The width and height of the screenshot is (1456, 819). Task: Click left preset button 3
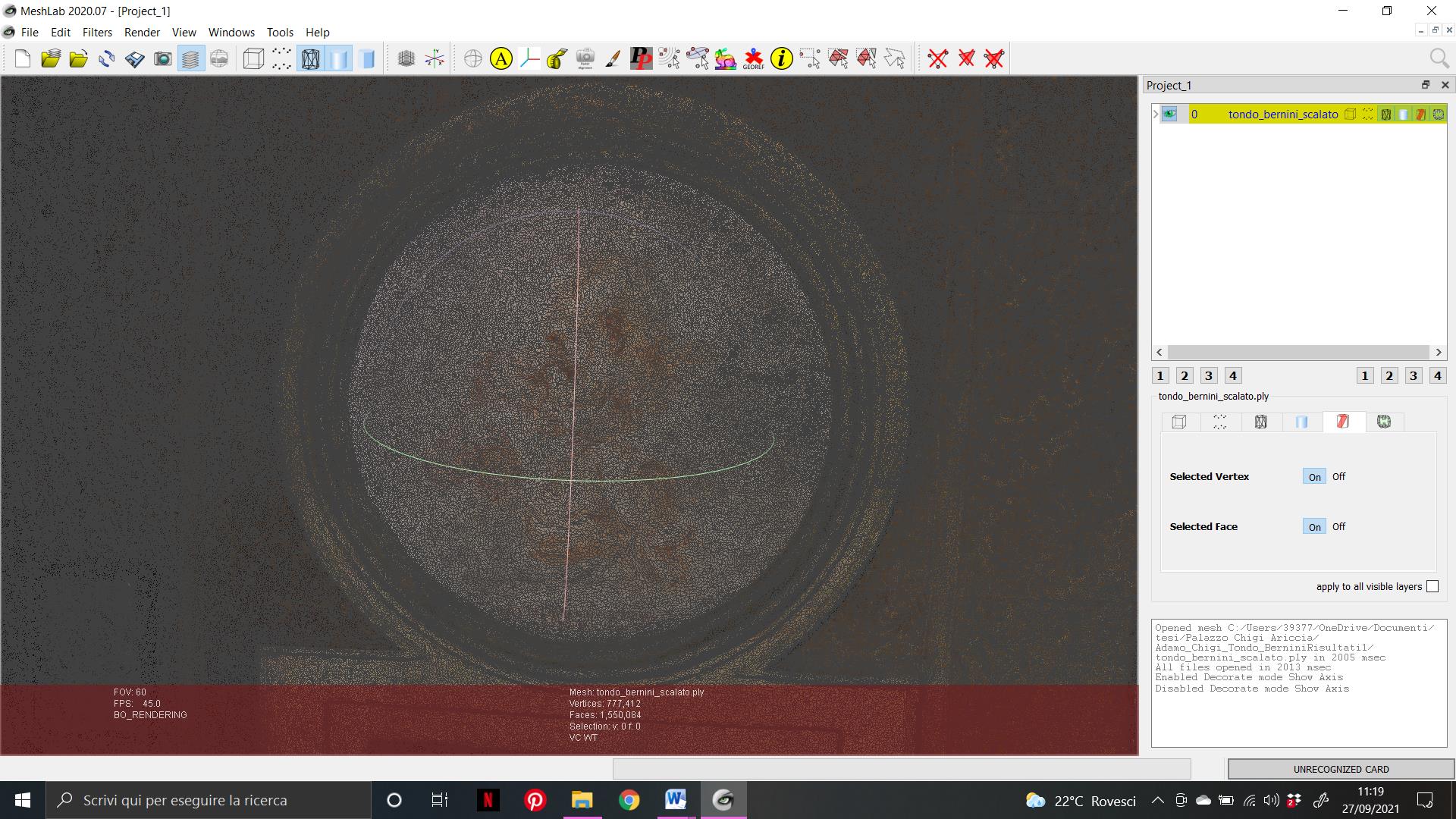coord(1209,375)
